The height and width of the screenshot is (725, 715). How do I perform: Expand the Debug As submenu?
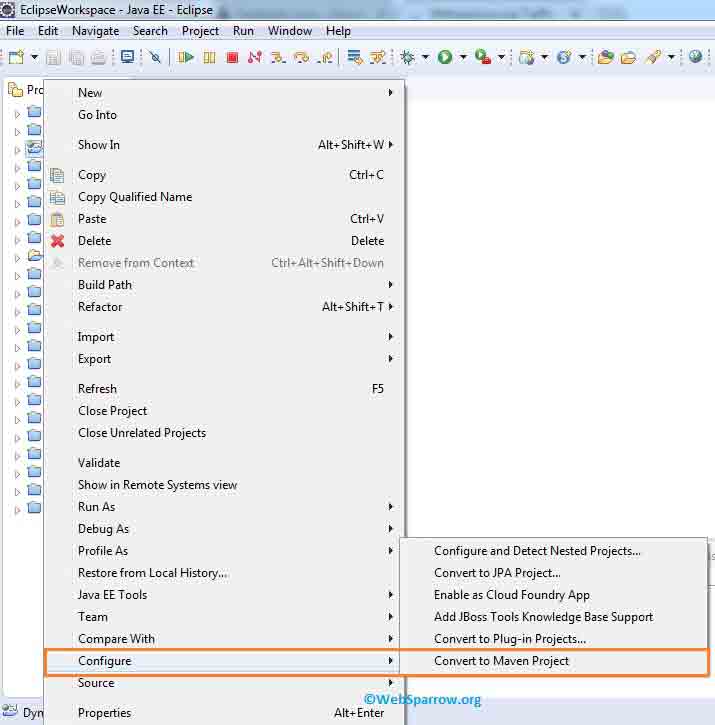224,528
